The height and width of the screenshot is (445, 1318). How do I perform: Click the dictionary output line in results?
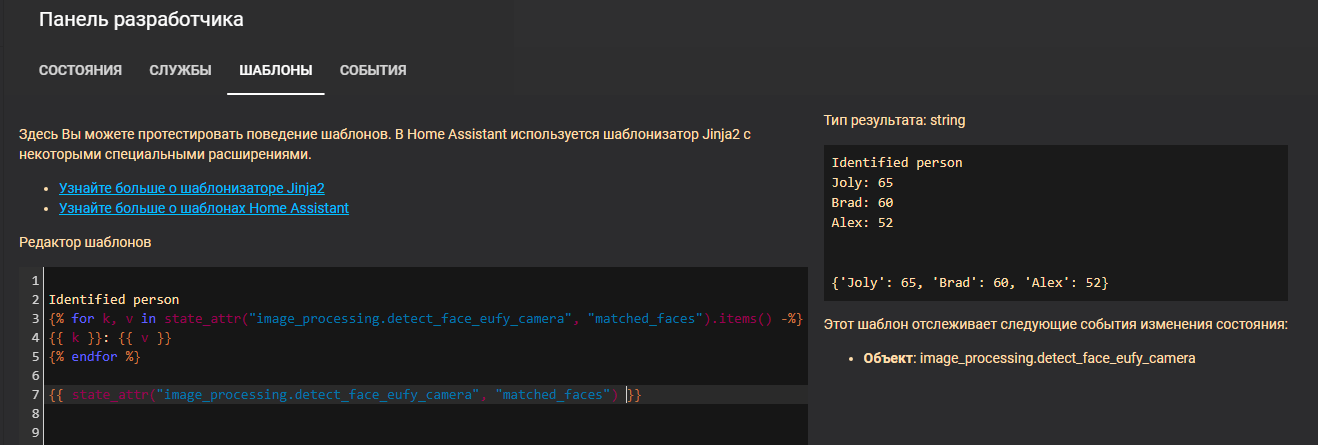(969, 283)
